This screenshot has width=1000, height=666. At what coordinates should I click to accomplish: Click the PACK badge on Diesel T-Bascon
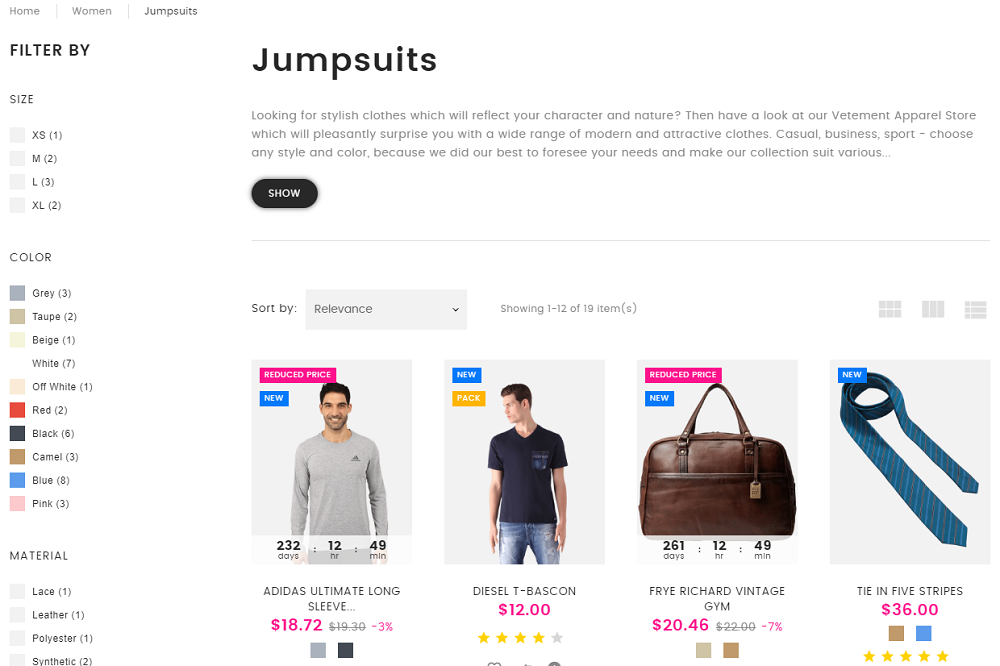[x=469, y=398]
